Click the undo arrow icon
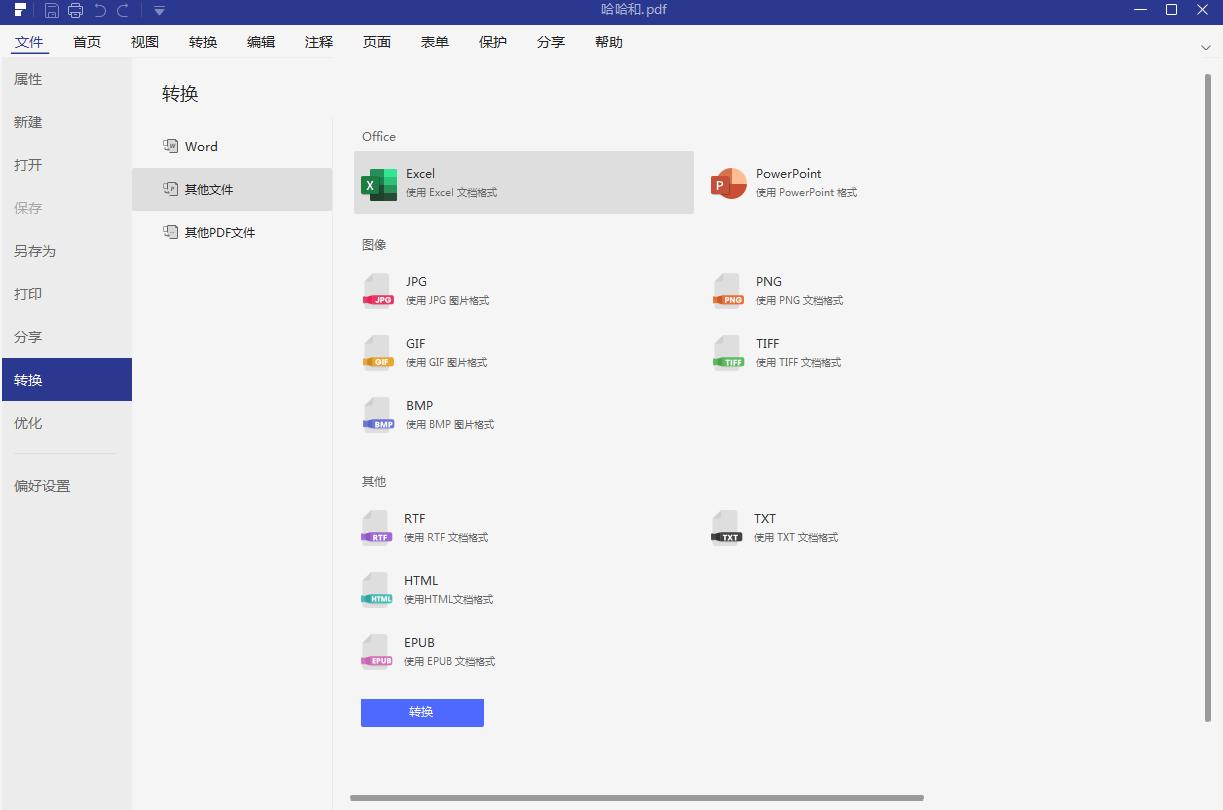 coord(100,11)
